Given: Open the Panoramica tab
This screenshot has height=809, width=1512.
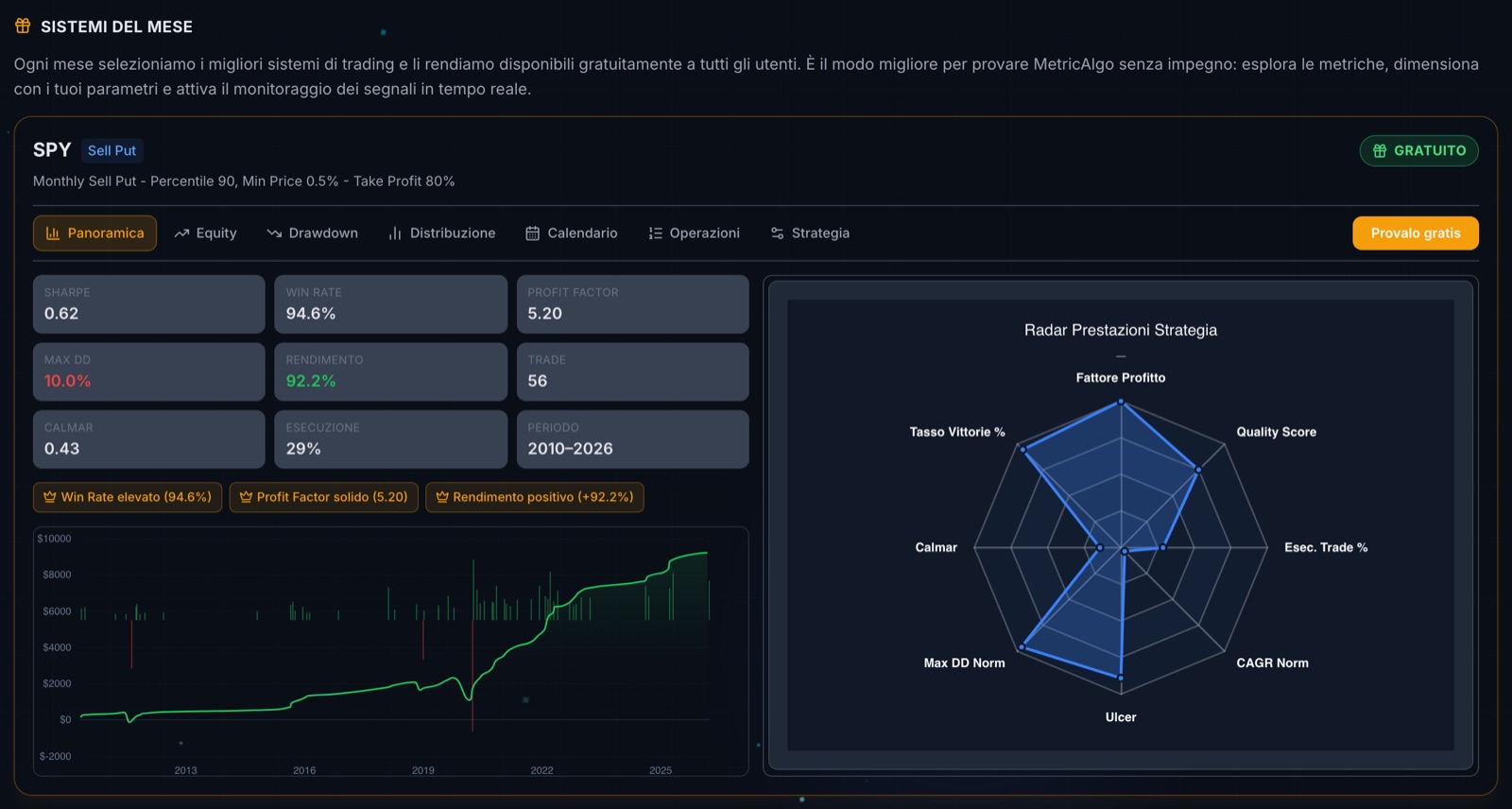Looking at the screenshot, I should point(94,233).
